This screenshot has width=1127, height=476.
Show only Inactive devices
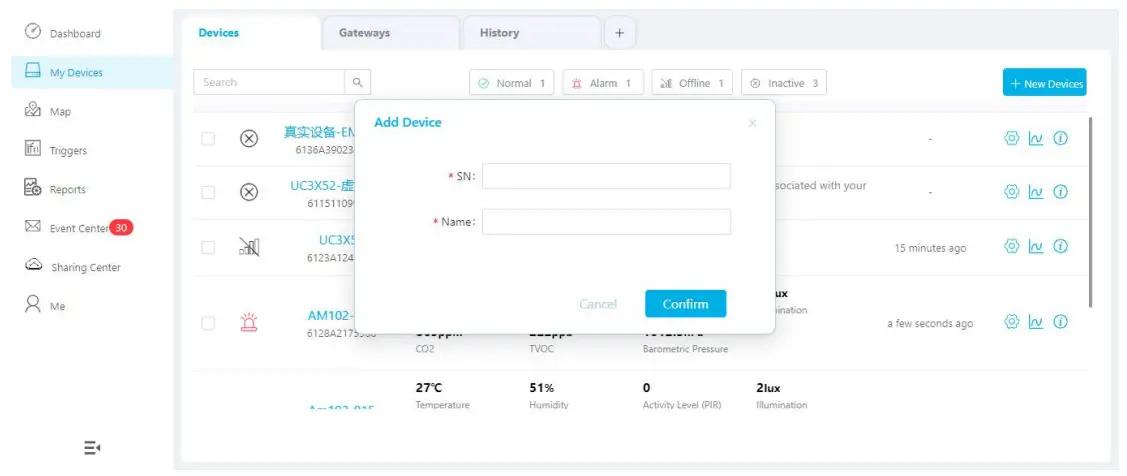[x=784, y=83]
